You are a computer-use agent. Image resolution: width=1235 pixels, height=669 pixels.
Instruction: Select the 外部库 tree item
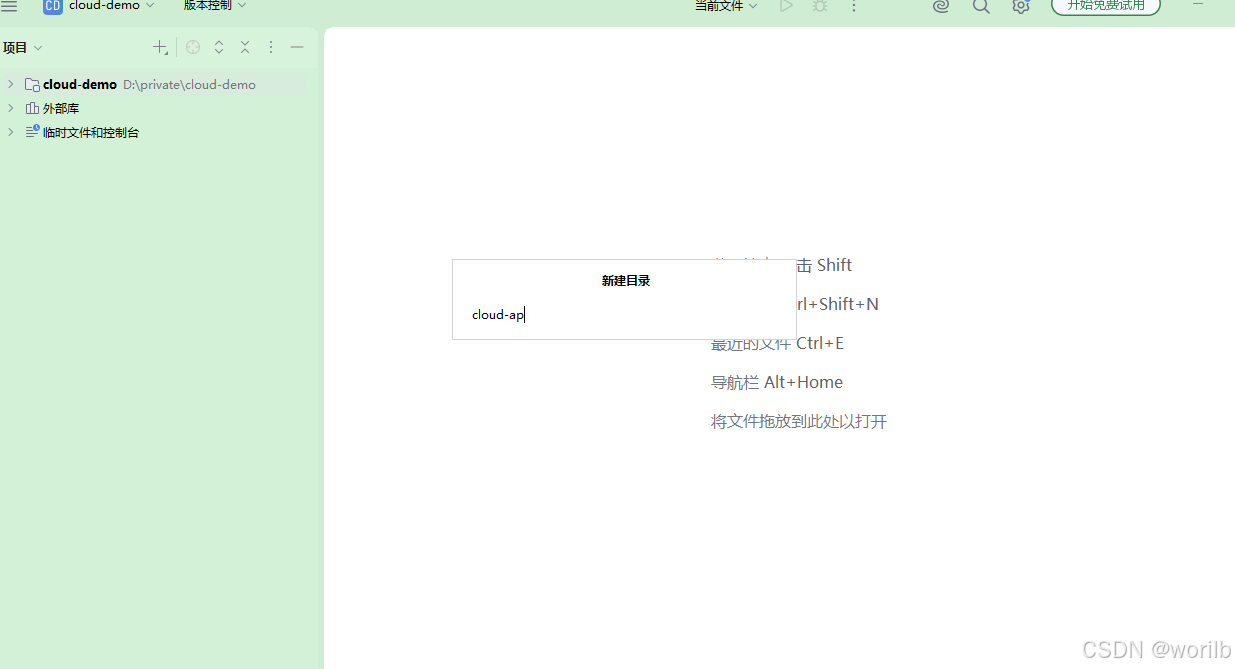[61, 108]
